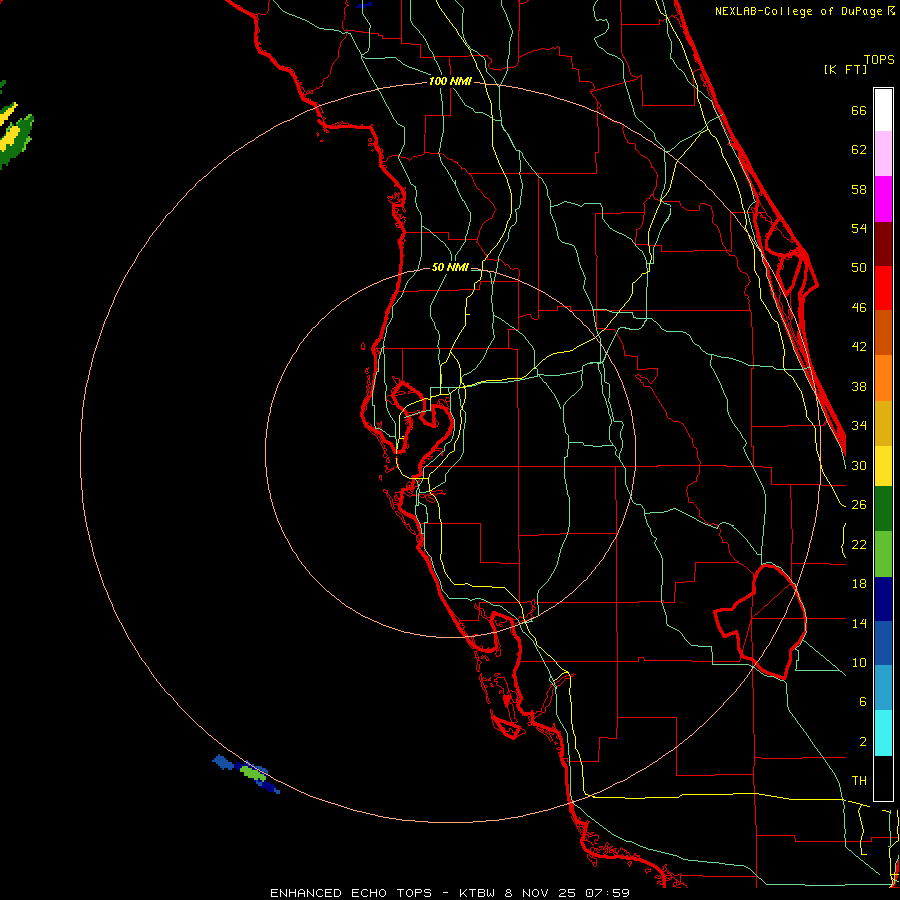Select the yellow 34 kft legend swatch
The width and height of the screenshot is (900, 900).
tap(883, 466)
